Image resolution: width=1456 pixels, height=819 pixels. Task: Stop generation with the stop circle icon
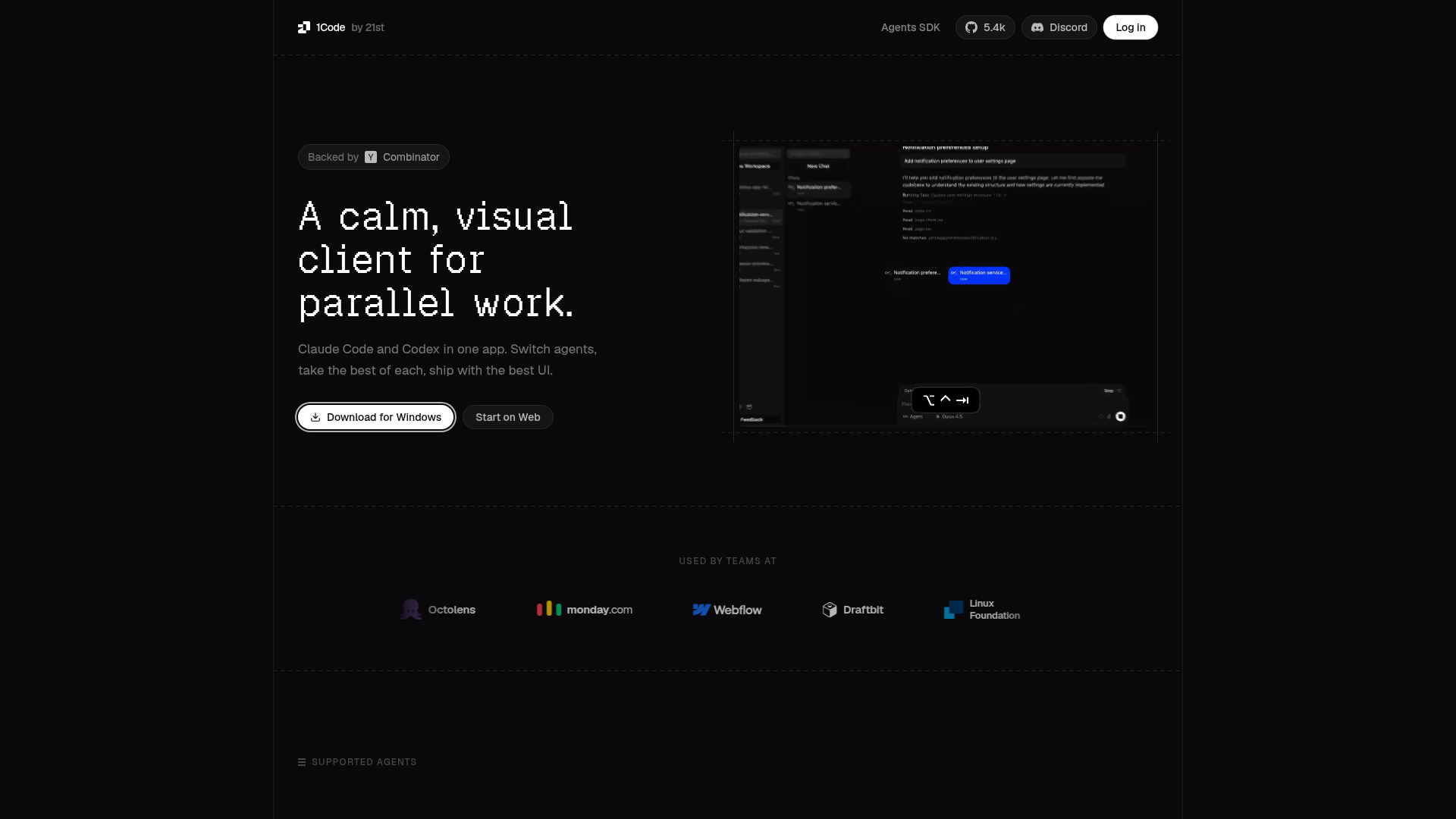(1121, 416)
